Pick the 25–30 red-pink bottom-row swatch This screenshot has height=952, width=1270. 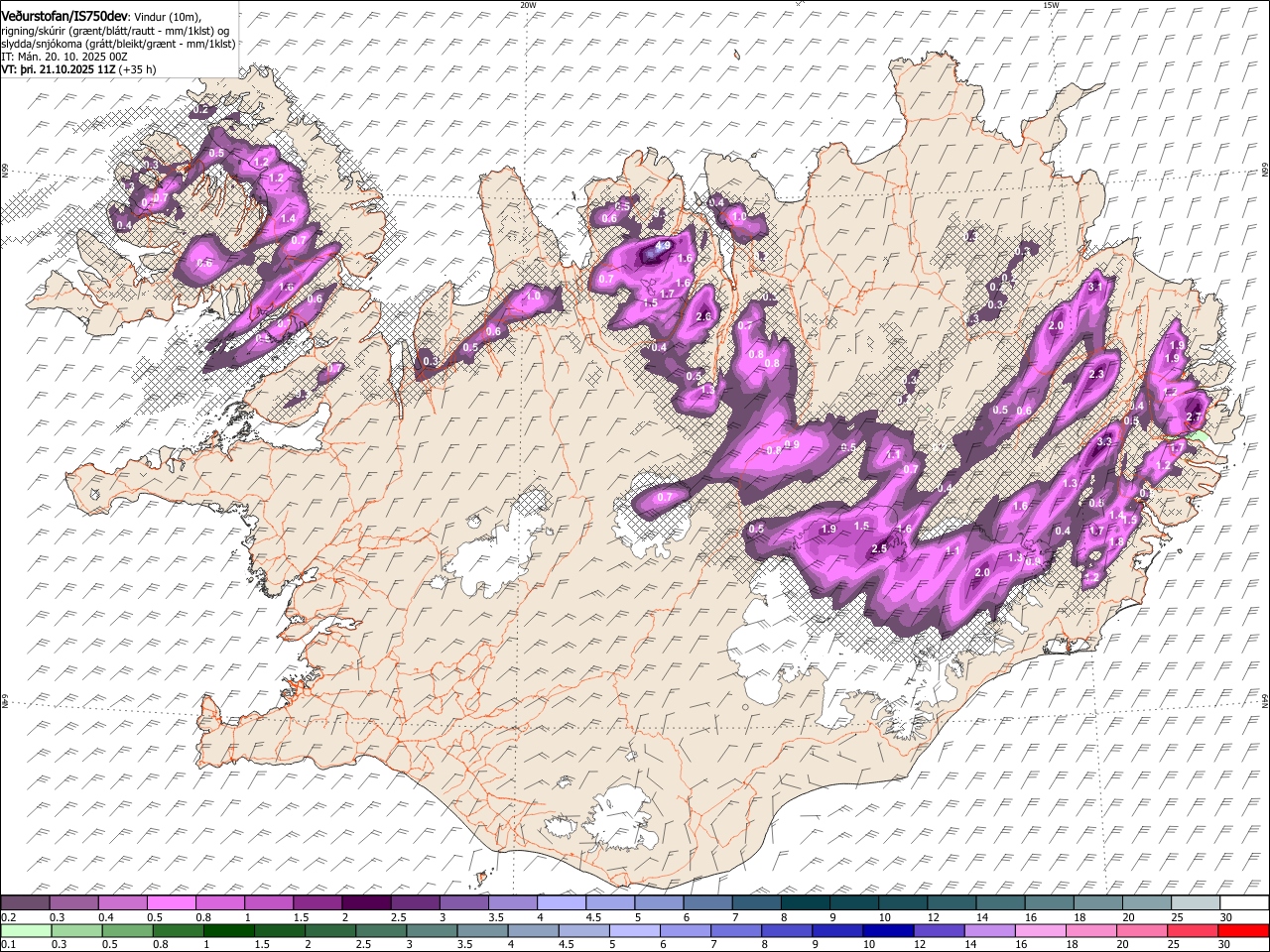click(1192, 930)
